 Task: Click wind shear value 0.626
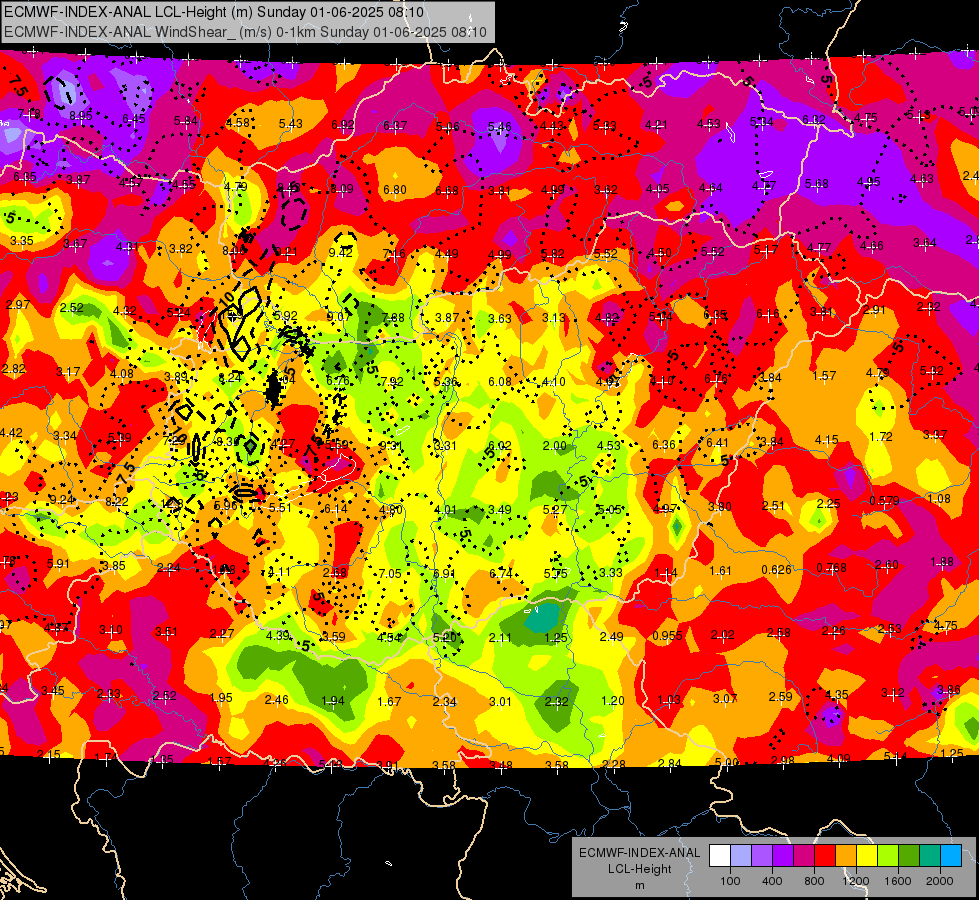pos(776,570)
